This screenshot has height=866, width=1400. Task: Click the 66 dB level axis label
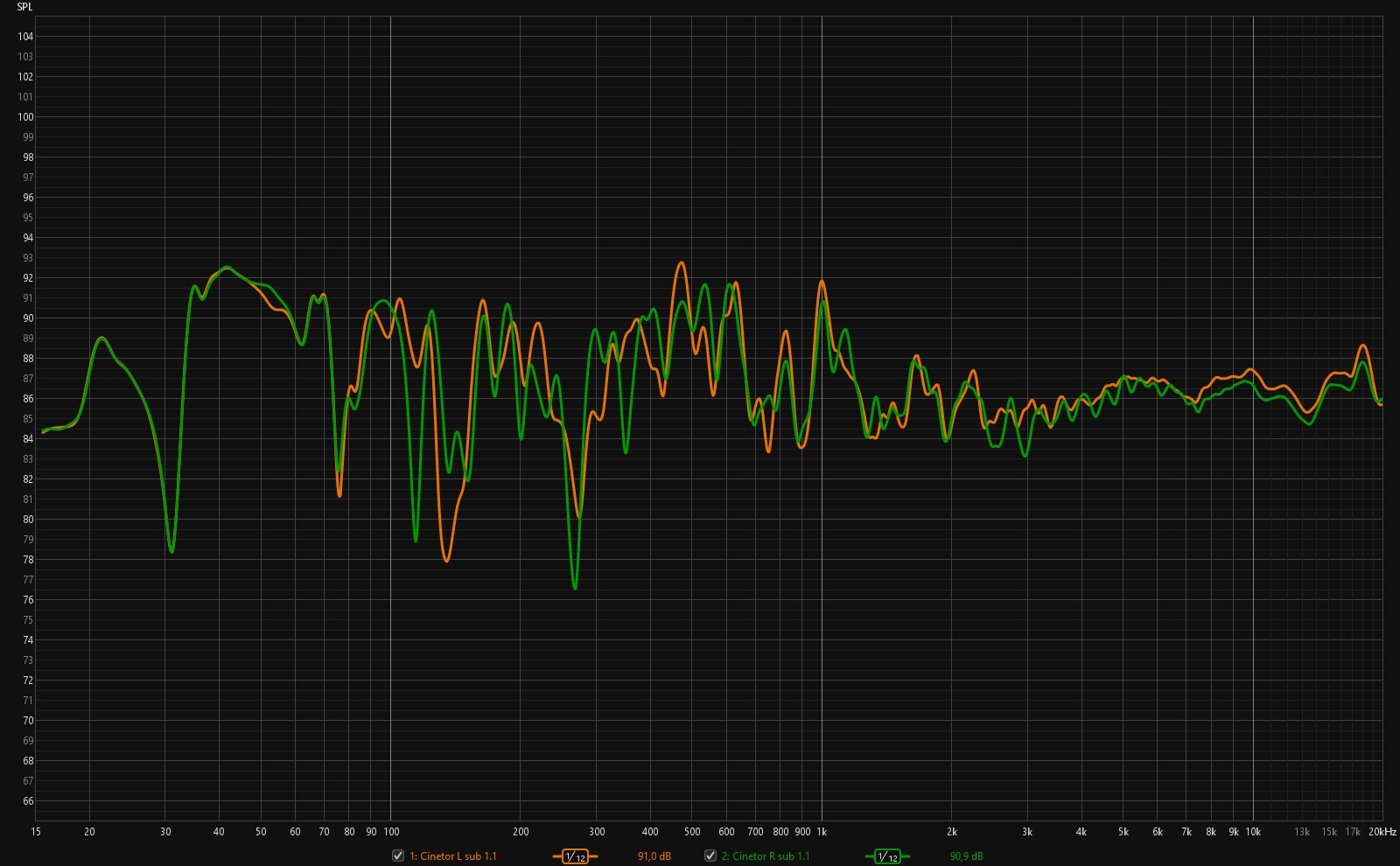click(x=28, y=801)
